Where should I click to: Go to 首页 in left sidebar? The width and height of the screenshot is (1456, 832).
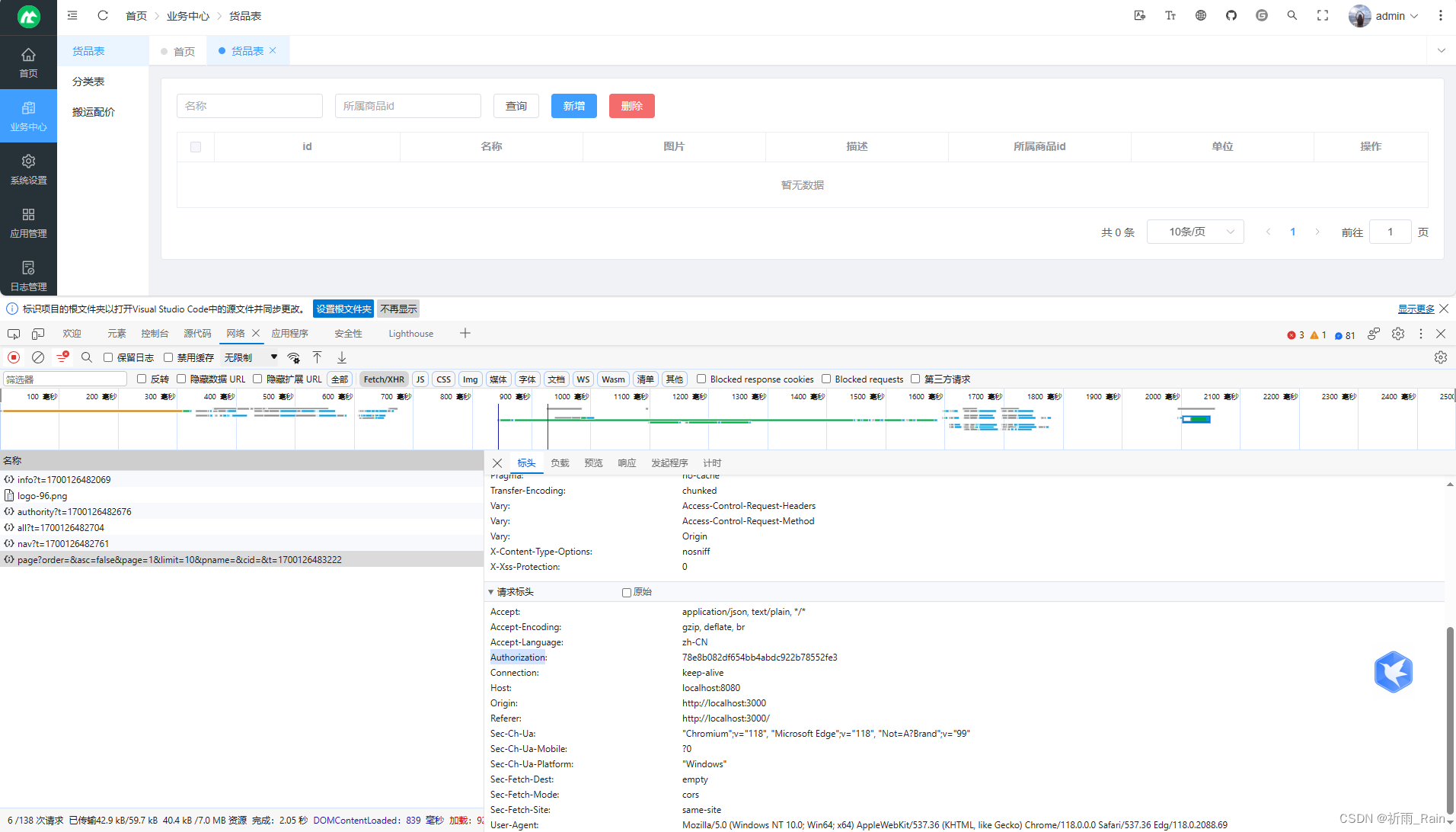pos(28,62)
